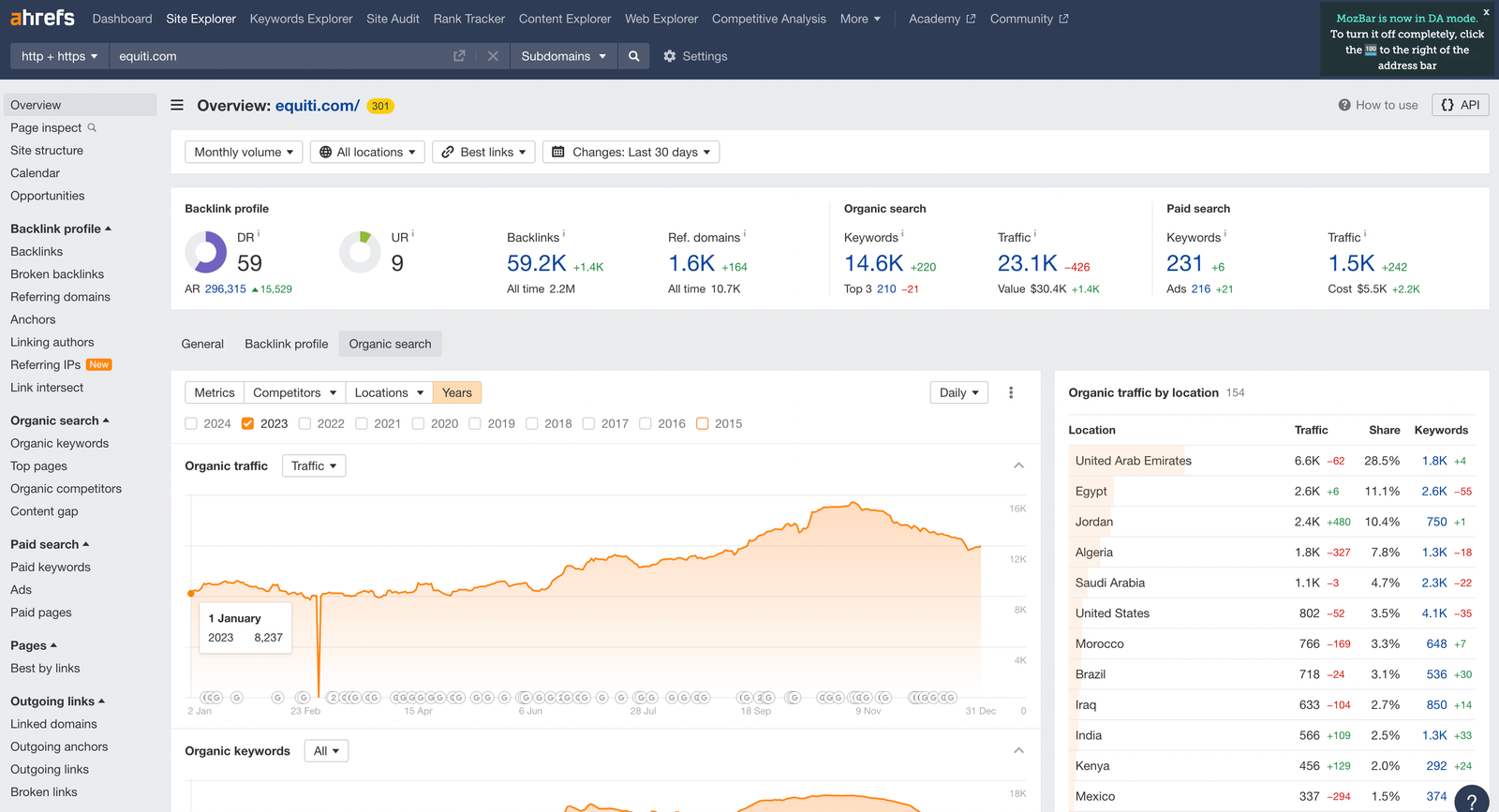The height and width of the screenshot is (812, 1499).
Task: Click Ref. domains info icon
Action: point(745,234)
